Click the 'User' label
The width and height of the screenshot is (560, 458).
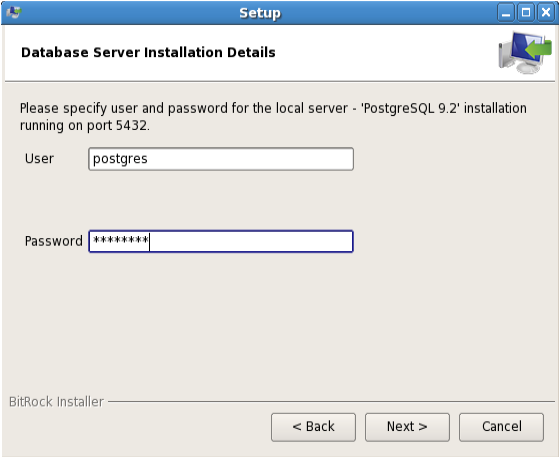pos(39,159)
